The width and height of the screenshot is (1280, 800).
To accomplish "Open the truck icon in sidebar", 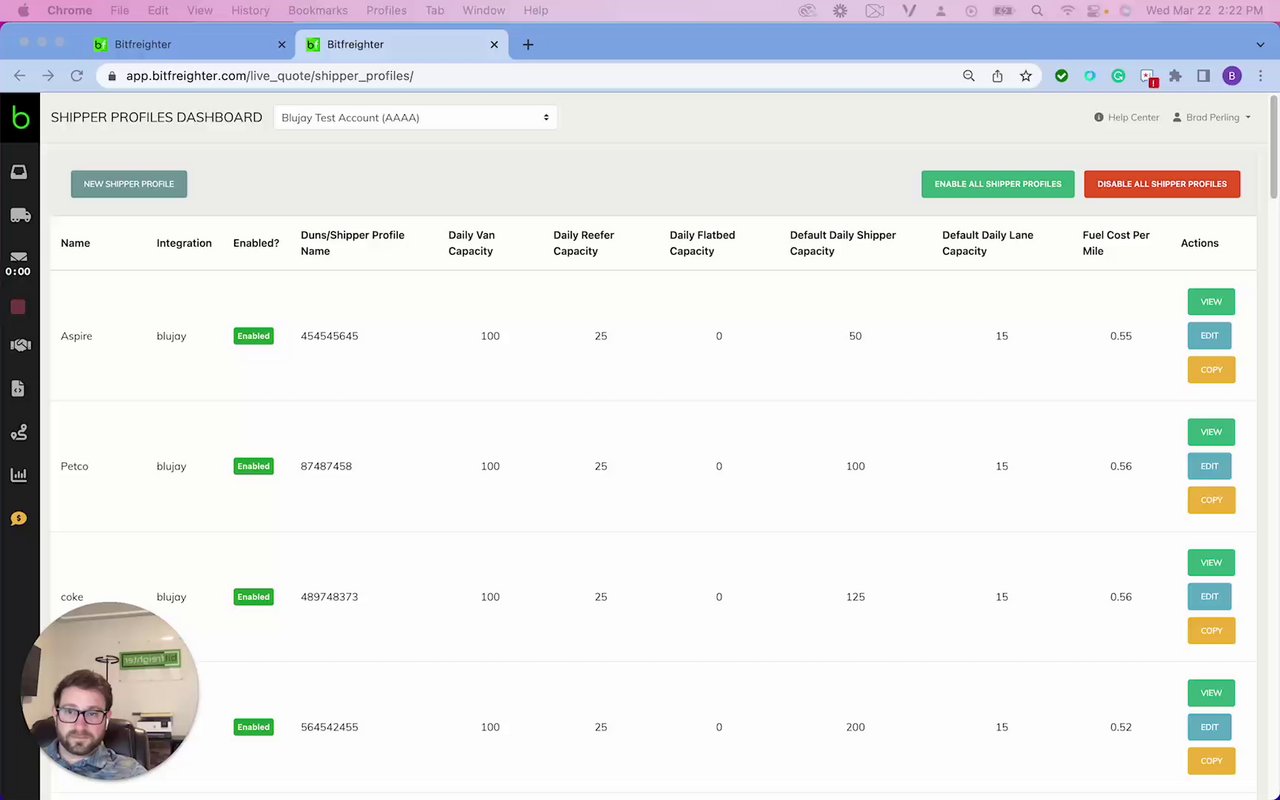I will click(19, 215).
